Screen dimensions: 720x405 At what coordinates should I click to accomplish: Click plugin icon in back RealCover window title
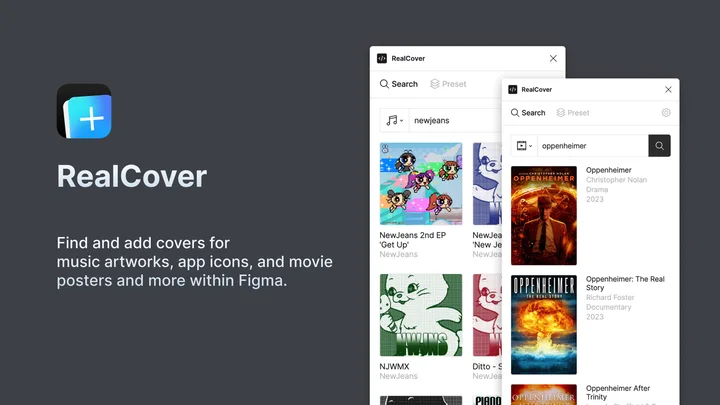[x=382, y=58]
